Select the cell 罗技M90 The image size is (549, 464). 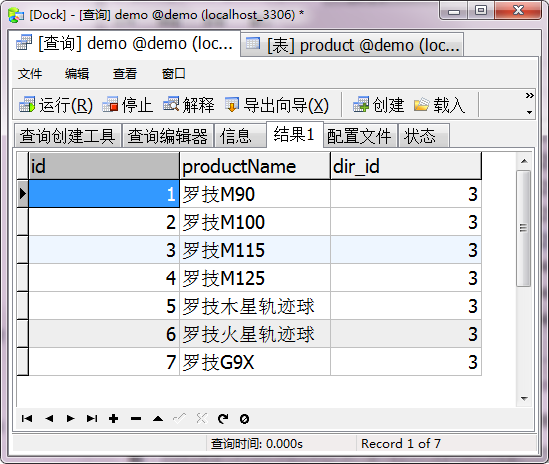point(255,194)
